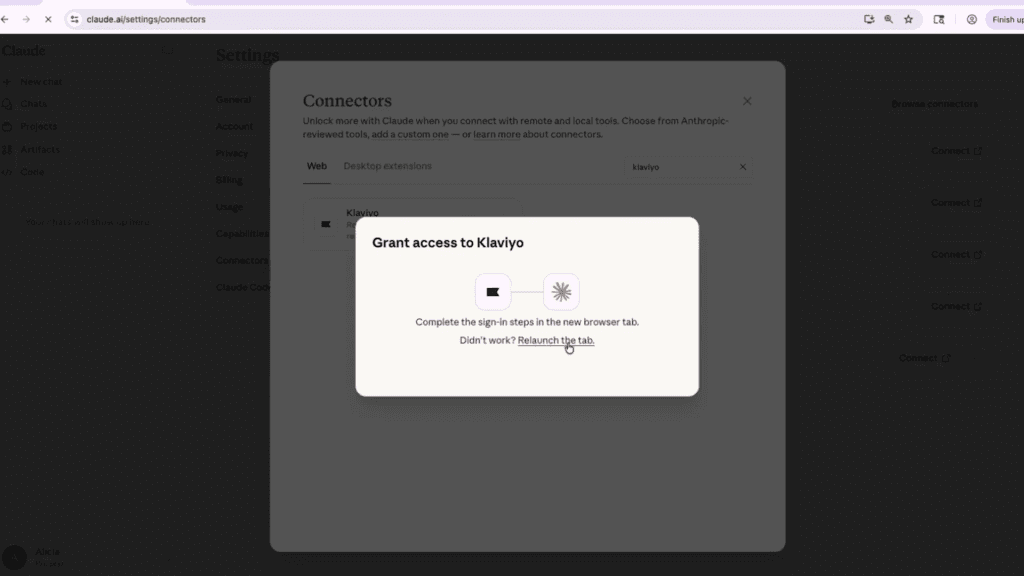1024x576 pixels.
Task: Open the user profile avatar at bottom left
Action: (x=14, y=558)
